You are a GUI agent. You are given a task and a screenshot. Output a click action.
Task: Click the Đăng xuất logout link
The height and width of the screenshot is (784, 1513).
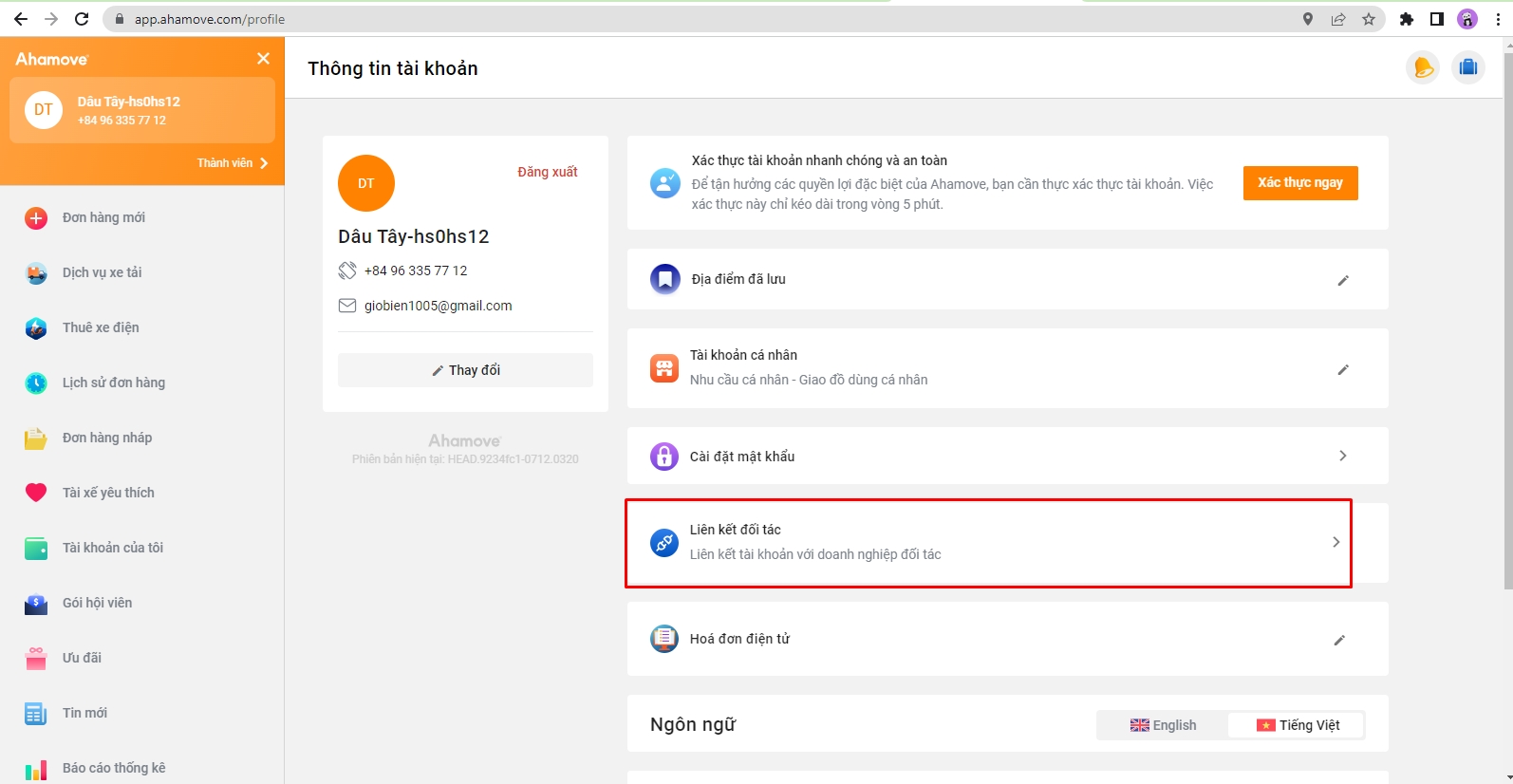(x=547, y=172)
